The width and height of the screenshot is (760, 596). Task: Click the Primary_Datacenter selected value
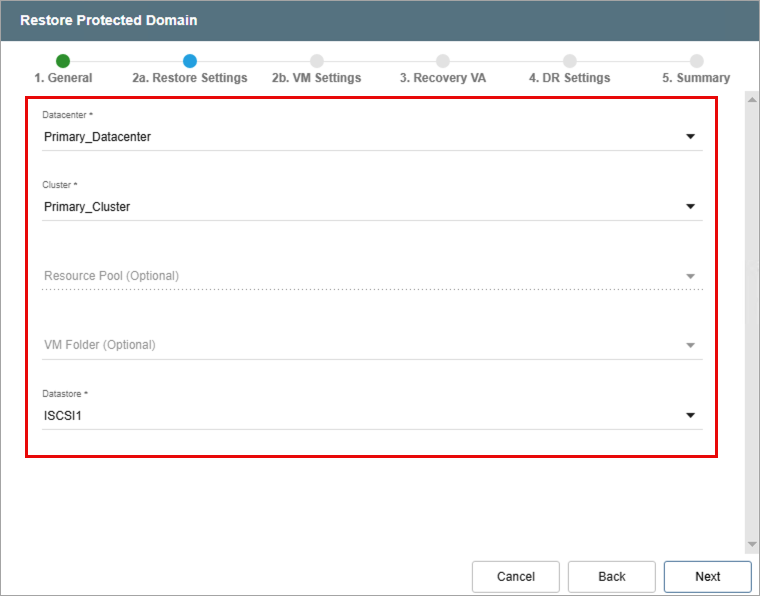click(x=98, y=137)
